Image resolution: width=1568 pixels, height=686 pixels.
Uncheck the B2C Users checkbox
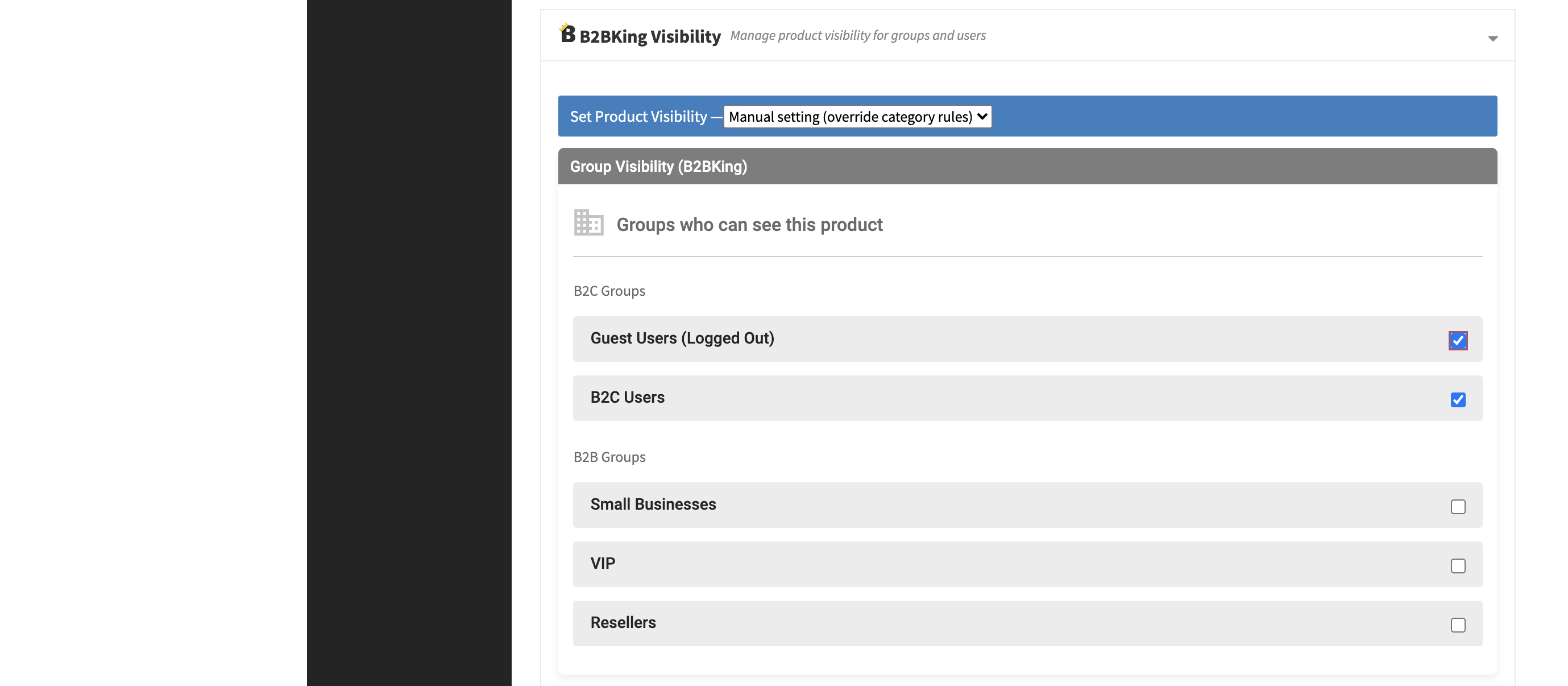click(1457, 400)
